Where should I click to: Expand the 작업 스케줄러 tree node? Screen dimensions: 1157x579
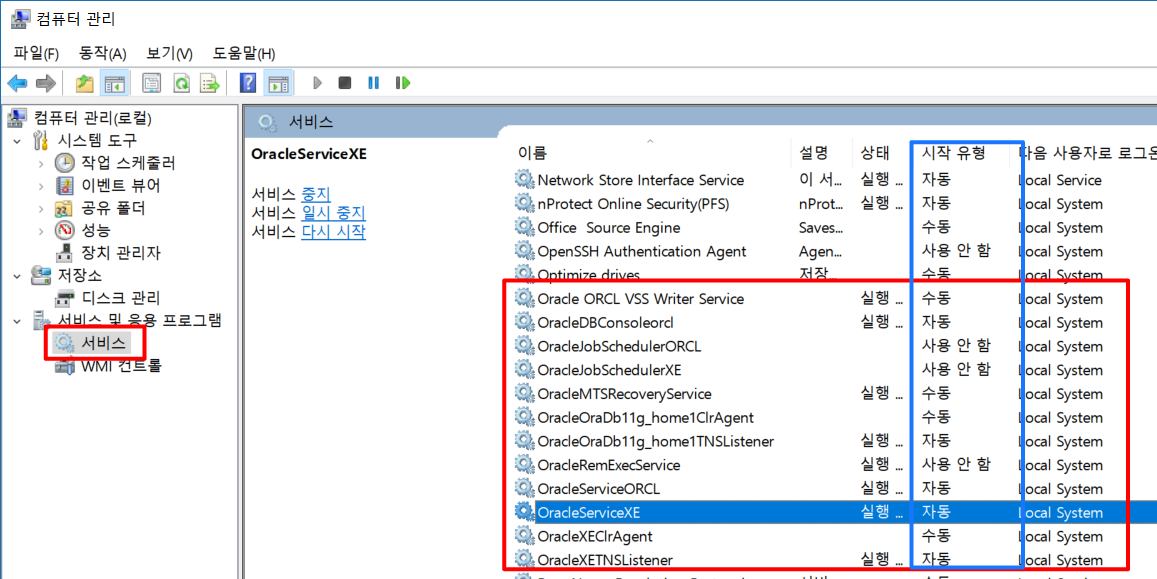42,164
